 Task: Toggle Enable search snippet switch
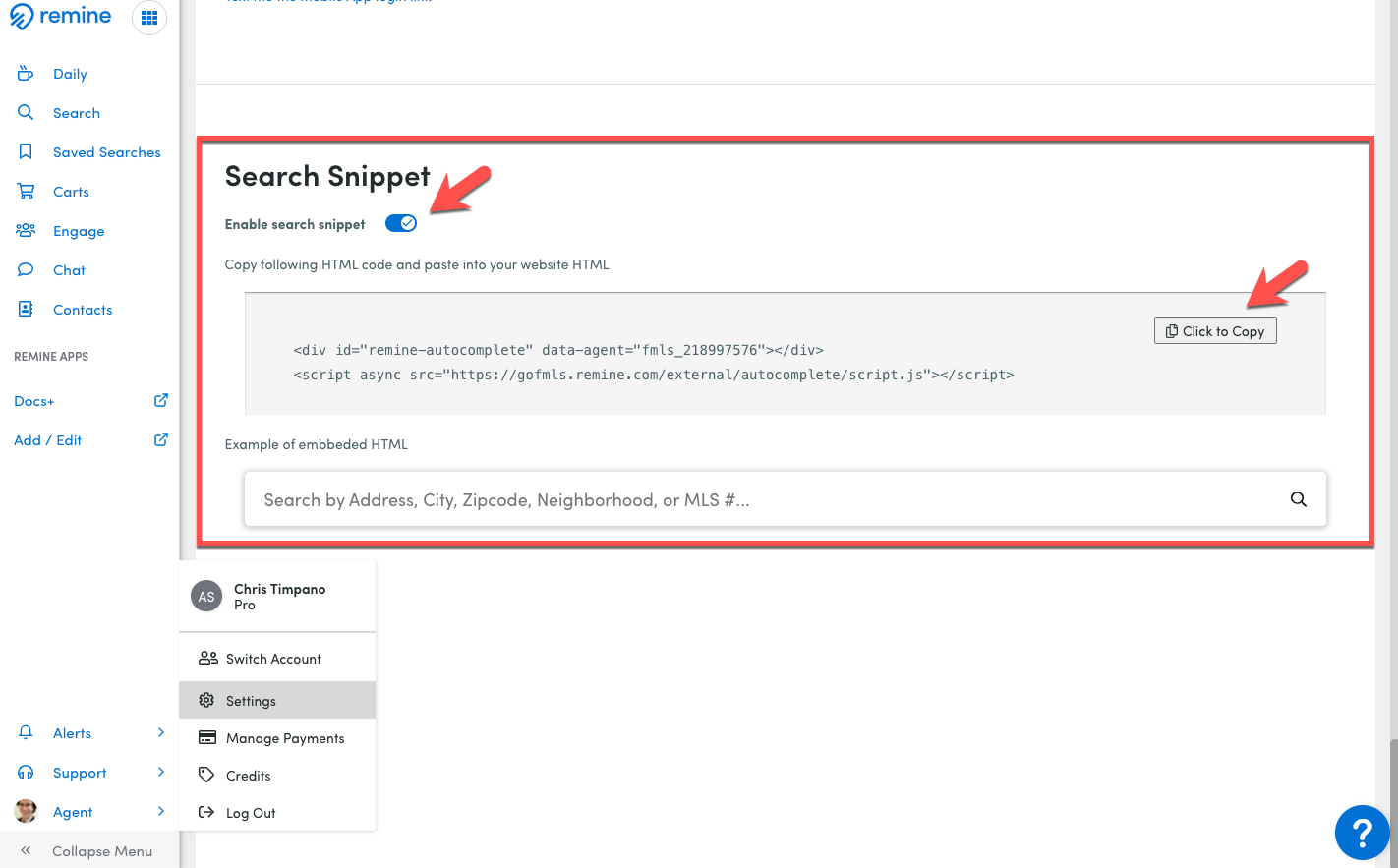point(401,223)
